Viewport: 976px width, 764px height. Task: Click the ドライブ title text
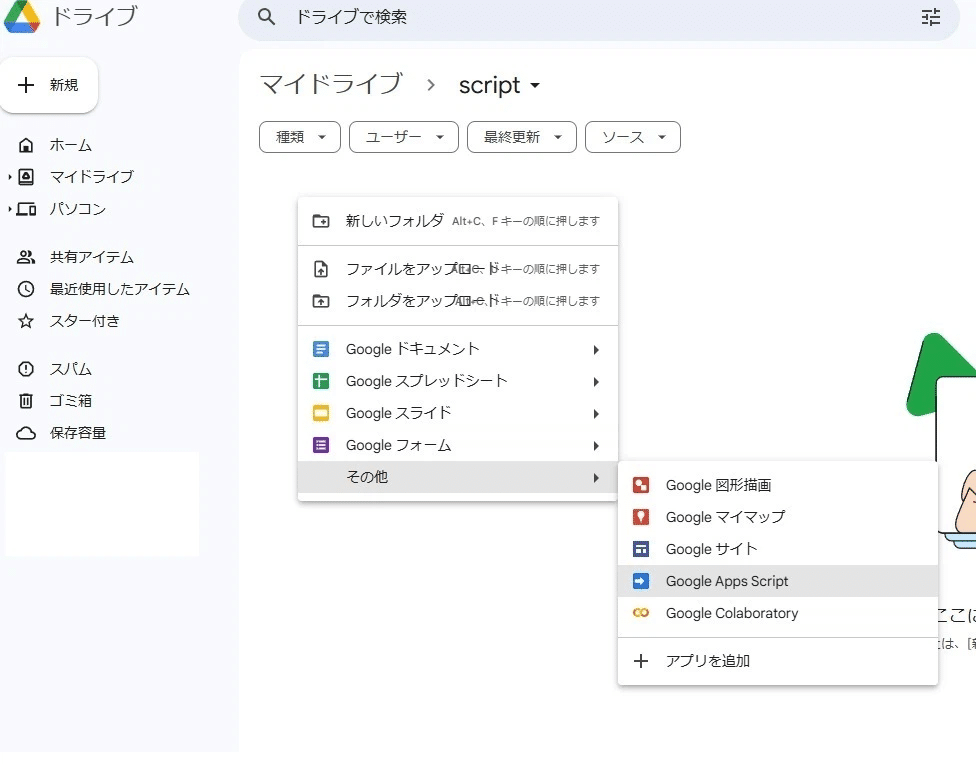click(x=95, y=16)
